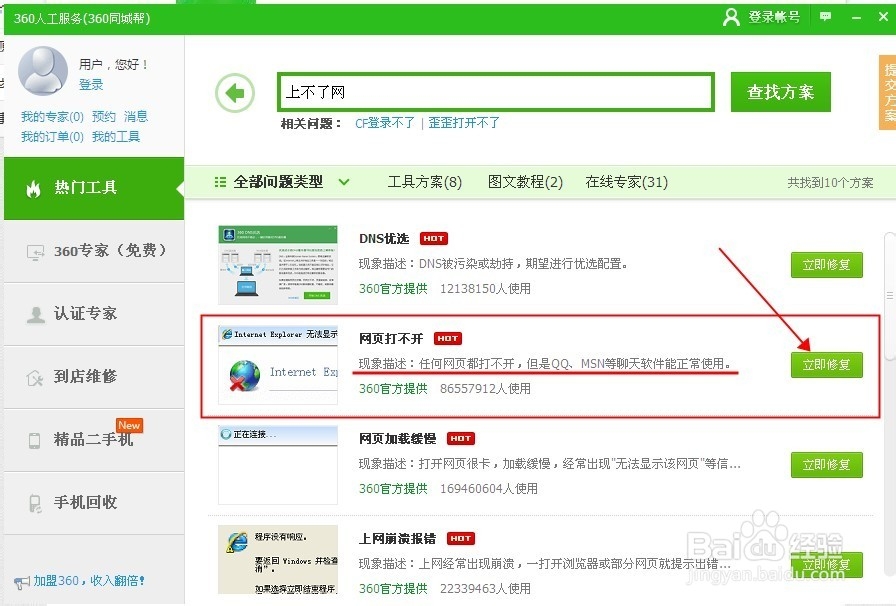Open 认证专家 in the sidebar
Screen dimensions: 896x606
coord(94,314)
